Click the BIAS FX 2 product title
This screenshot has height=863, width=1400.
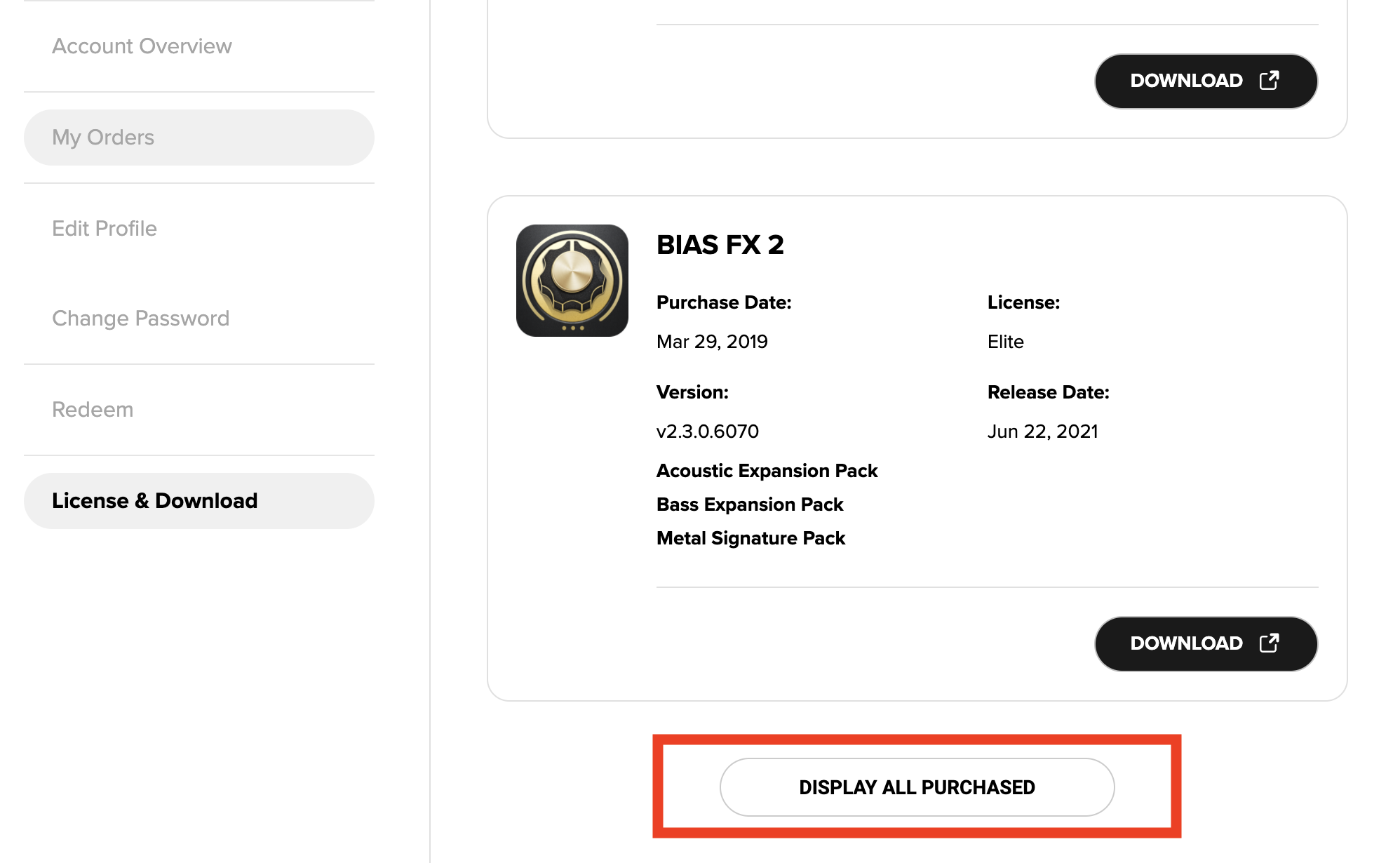720,245
